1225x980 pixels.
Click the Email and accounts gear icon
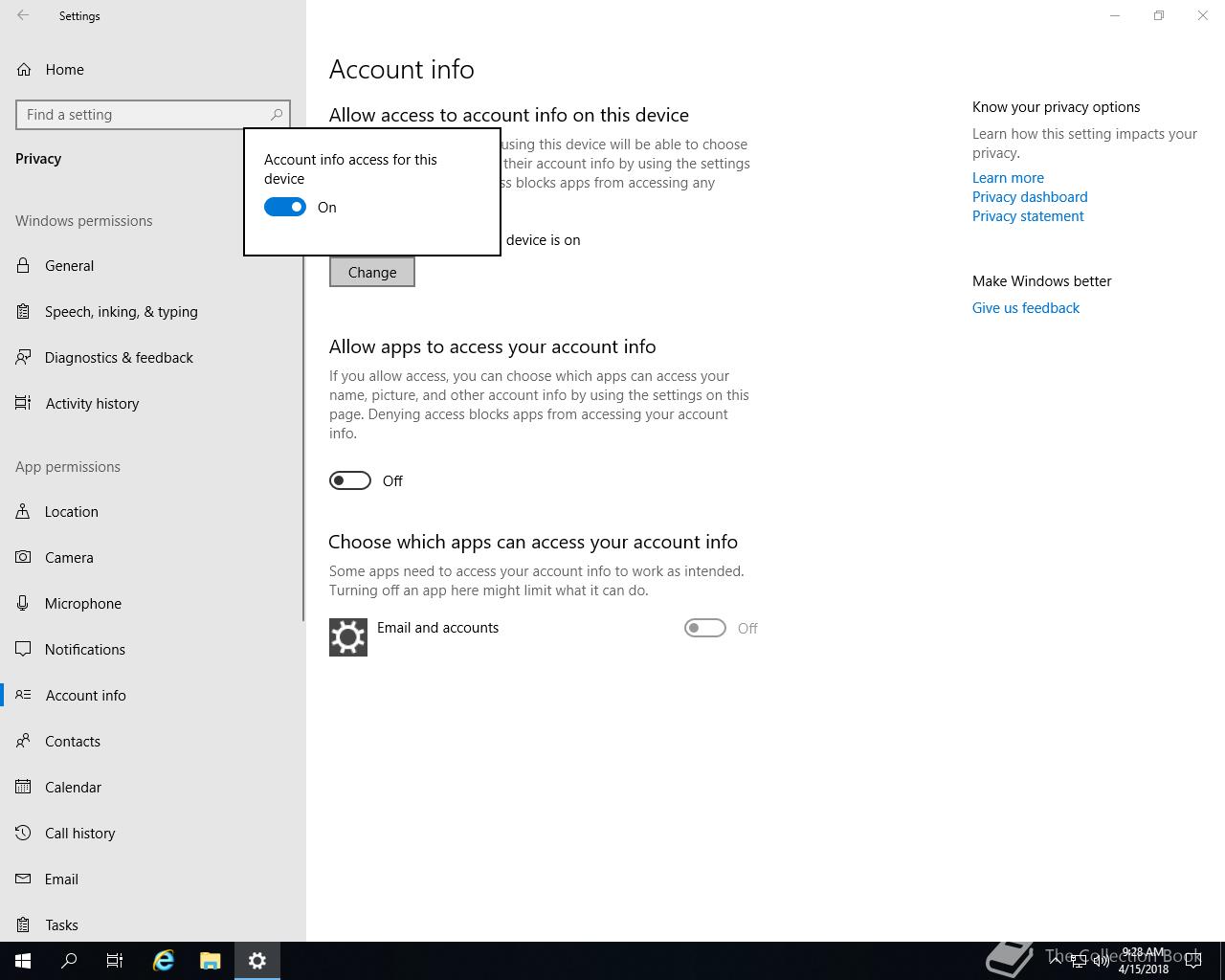348,637
